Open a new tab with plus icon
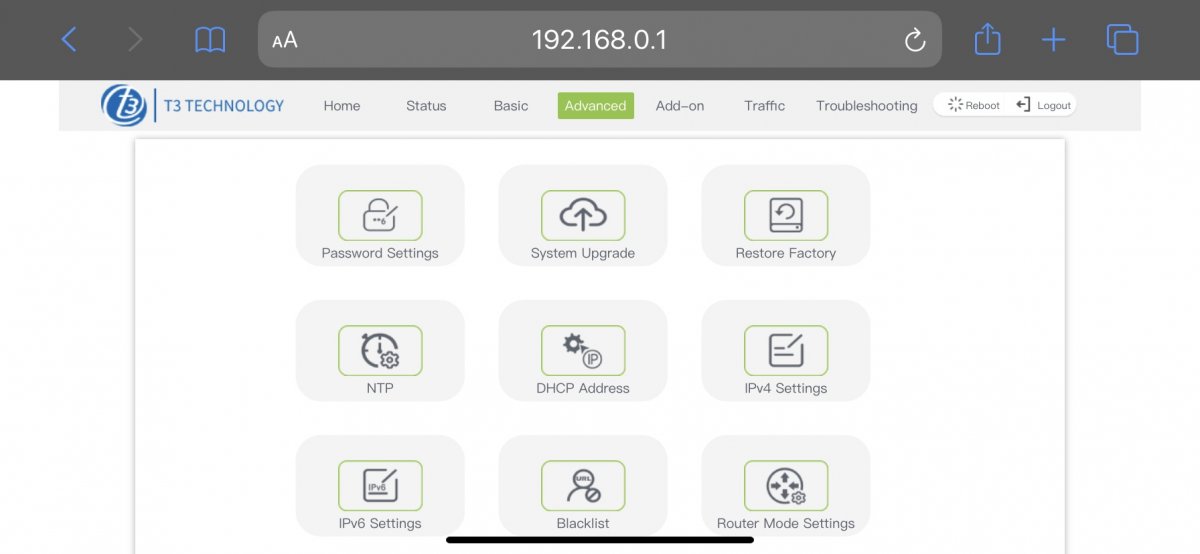This screenshot has height=554, width=1200. [1054, 40]
